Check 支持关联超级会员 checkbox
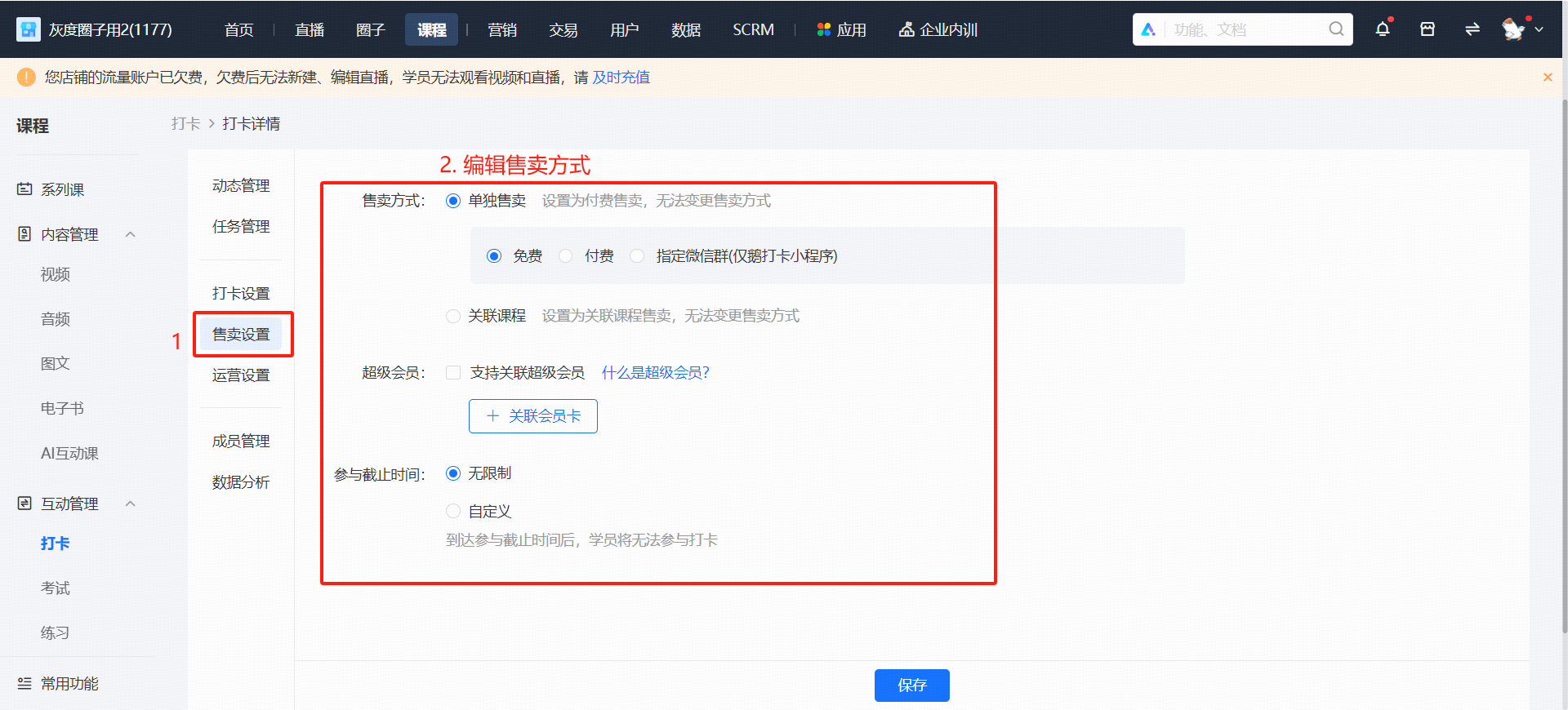The height and width of the screenshot is (710, 1568). point(453,373)
